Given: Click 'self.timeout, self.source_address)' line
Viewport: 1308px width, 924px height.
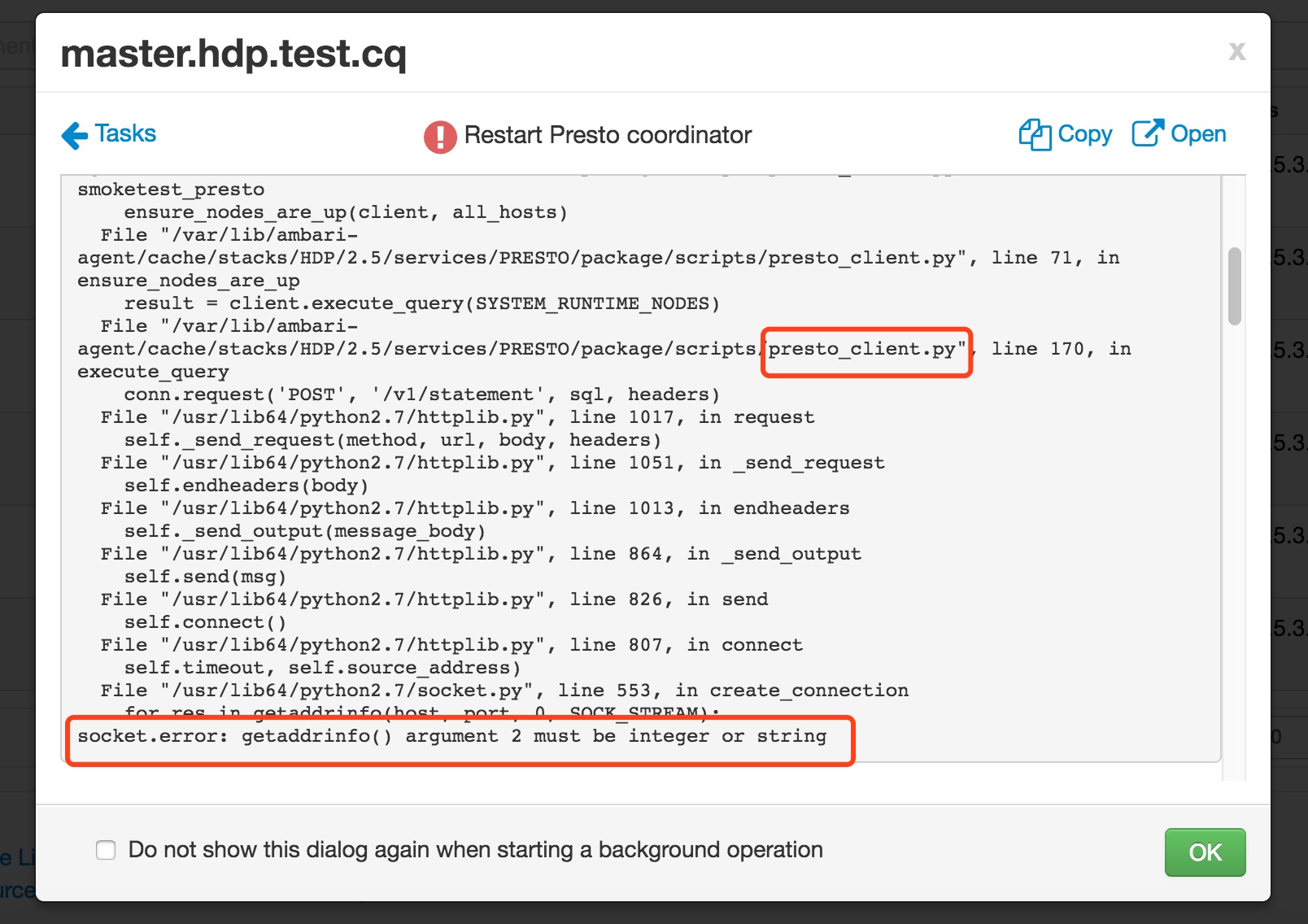Looking at the screenshot, I should 322,668.
